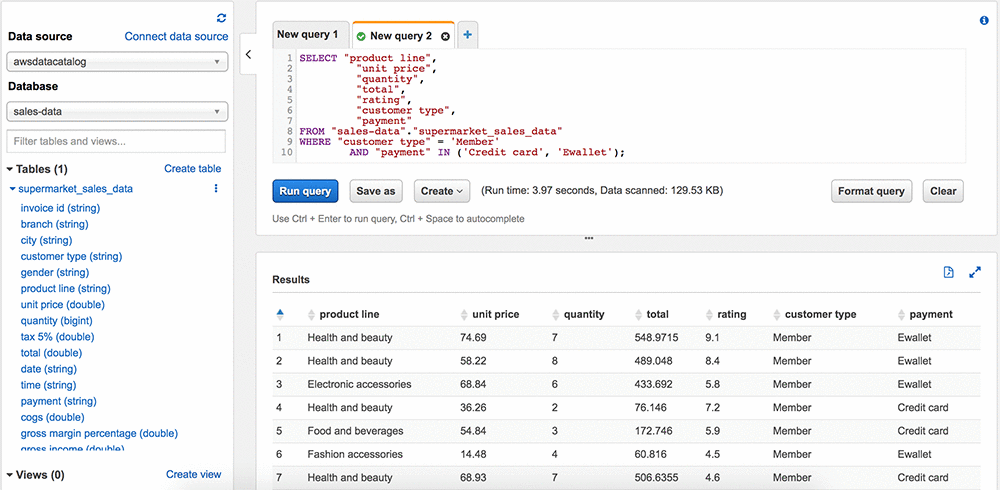Image resolution: width=1000 pixels, height=490 pixels.
Task: Click into the SQL query editor
Action: click(619, 106)
